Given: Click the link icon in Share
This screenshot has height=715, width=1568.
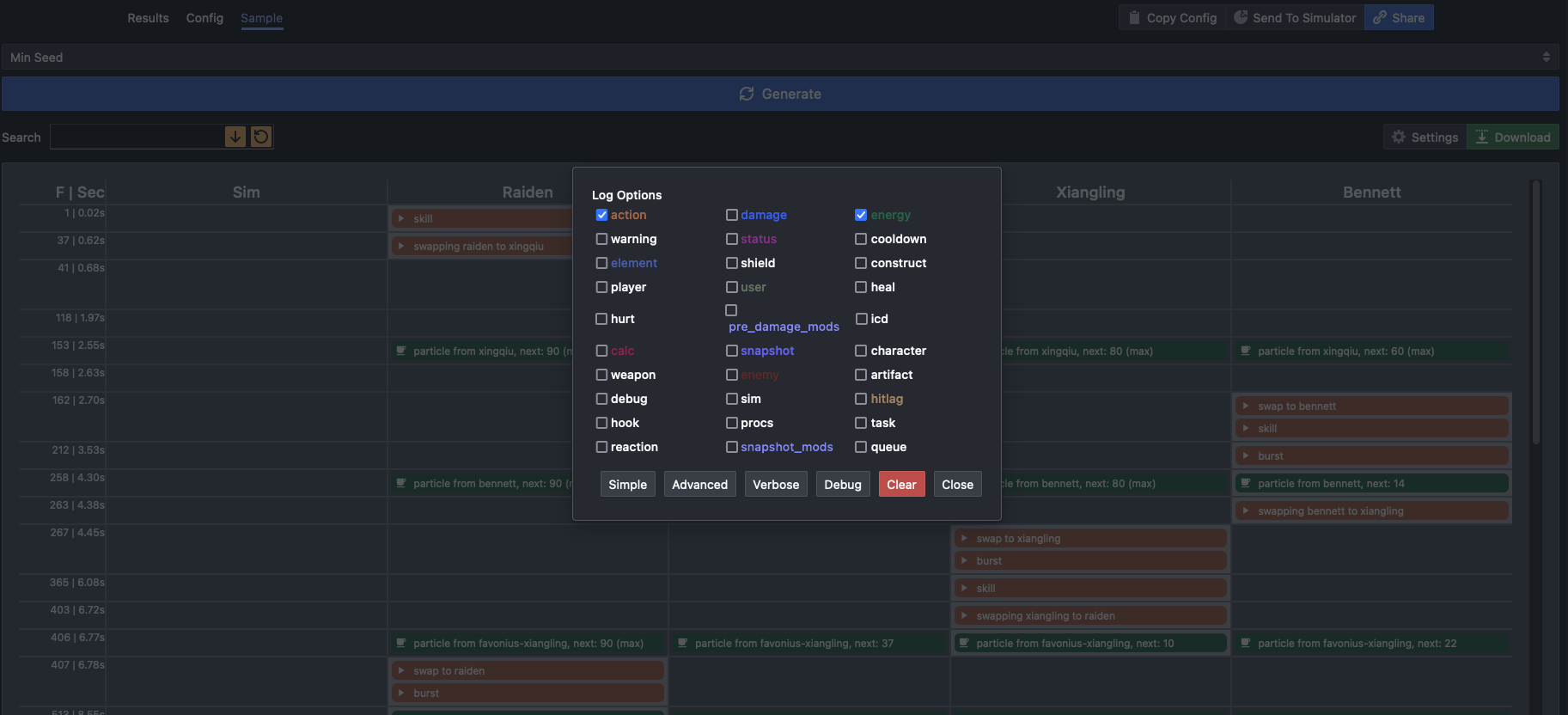Looking at the screenshot, I should point(1380,17).
